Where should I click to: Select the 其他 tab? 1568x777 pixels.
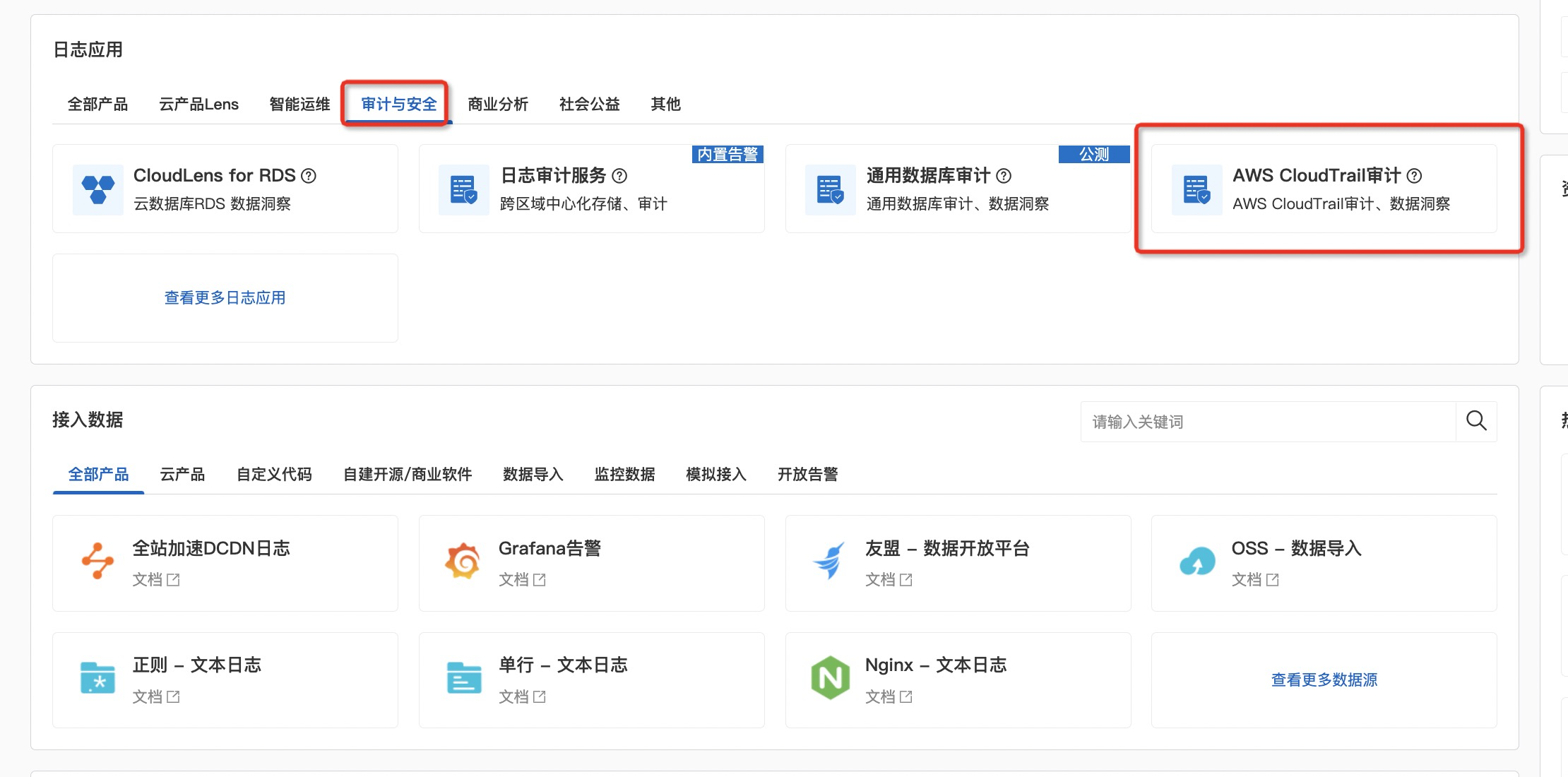(665, 105)
